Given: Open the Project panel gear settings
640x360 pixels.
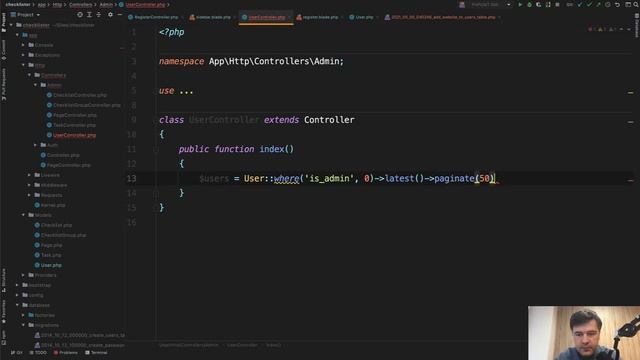Looking at the screenshot, I should (110, 15).
